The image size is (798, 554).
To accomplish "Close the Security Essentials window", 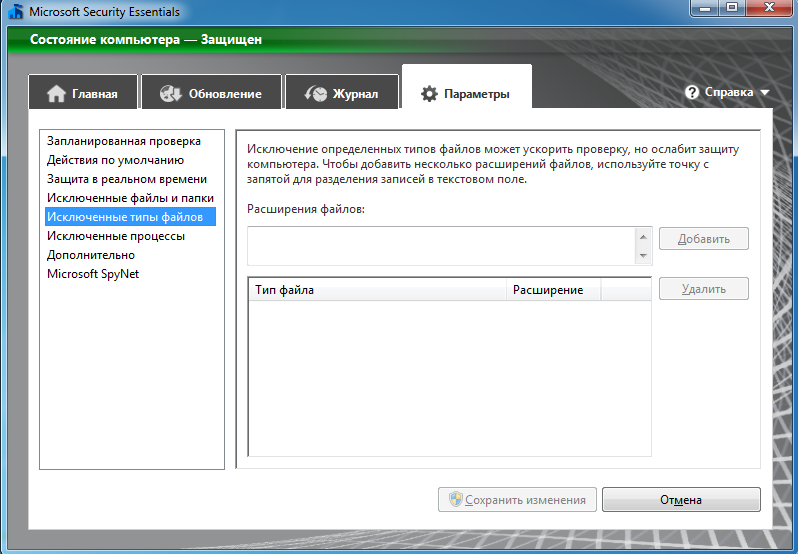I will pyautogui.click(x=769, y=8).
